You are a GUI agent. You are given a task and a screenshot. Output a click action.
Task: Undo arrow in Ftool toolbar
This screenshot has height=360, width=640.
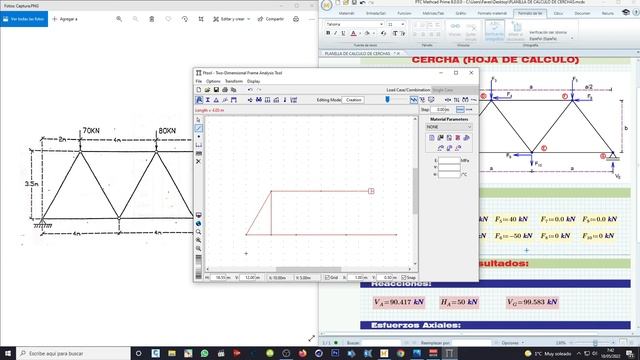click(x=250, y=90)
